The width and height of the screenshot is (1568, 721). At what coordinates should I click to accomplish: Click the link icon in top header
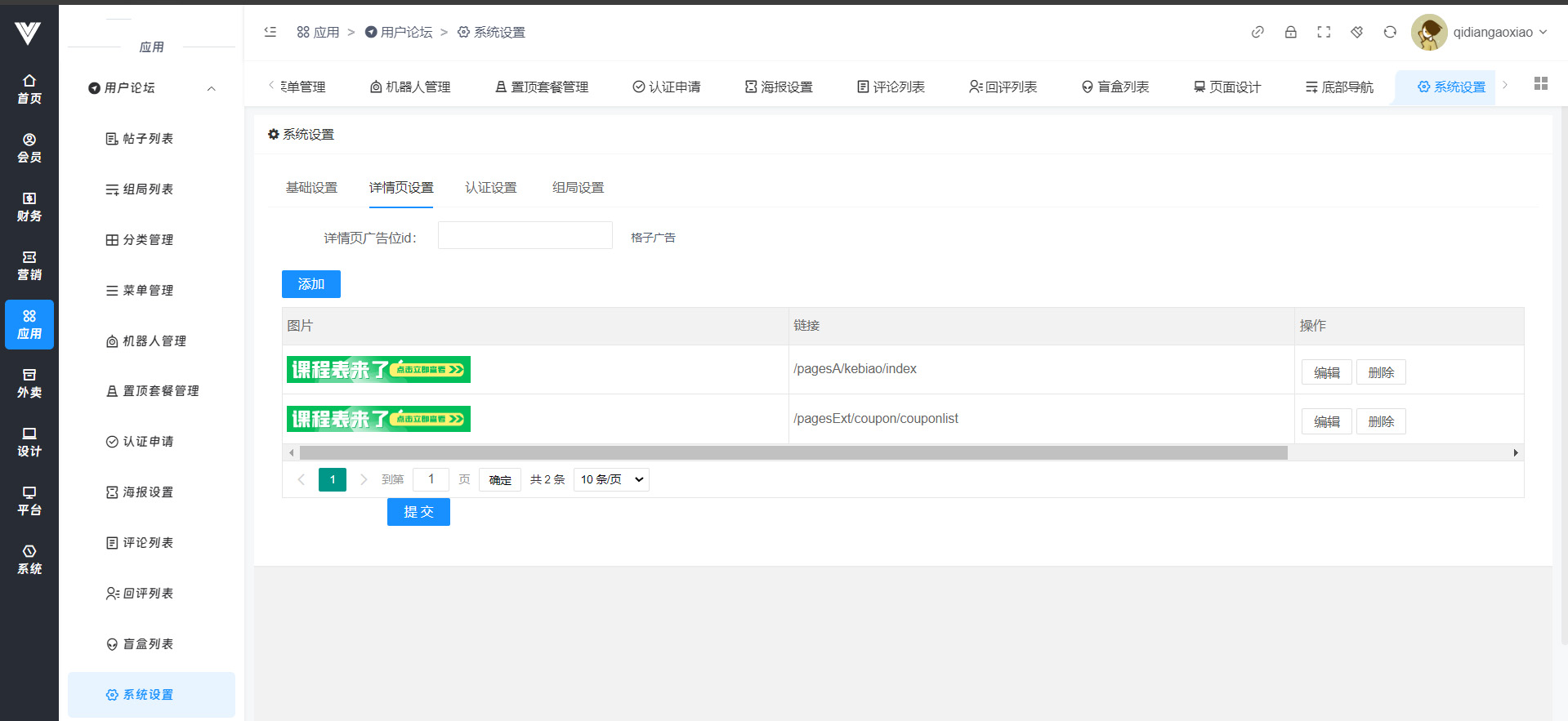coord(1258,32)
